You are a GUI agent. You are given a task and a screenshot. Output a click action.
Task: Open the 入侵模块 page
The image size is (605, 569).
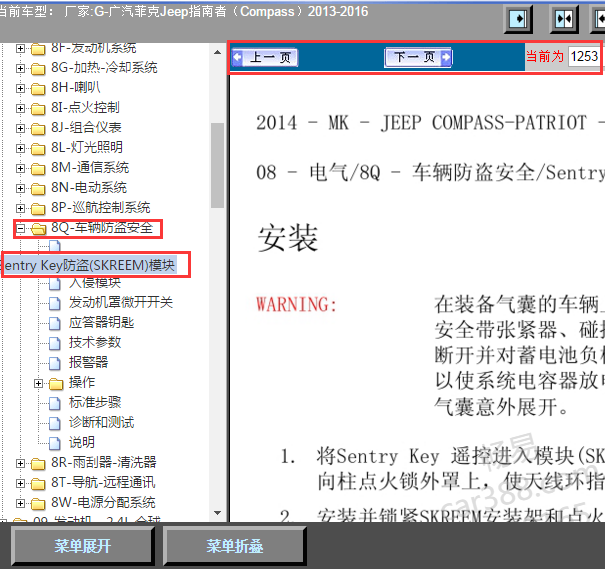tap(95, 283)
